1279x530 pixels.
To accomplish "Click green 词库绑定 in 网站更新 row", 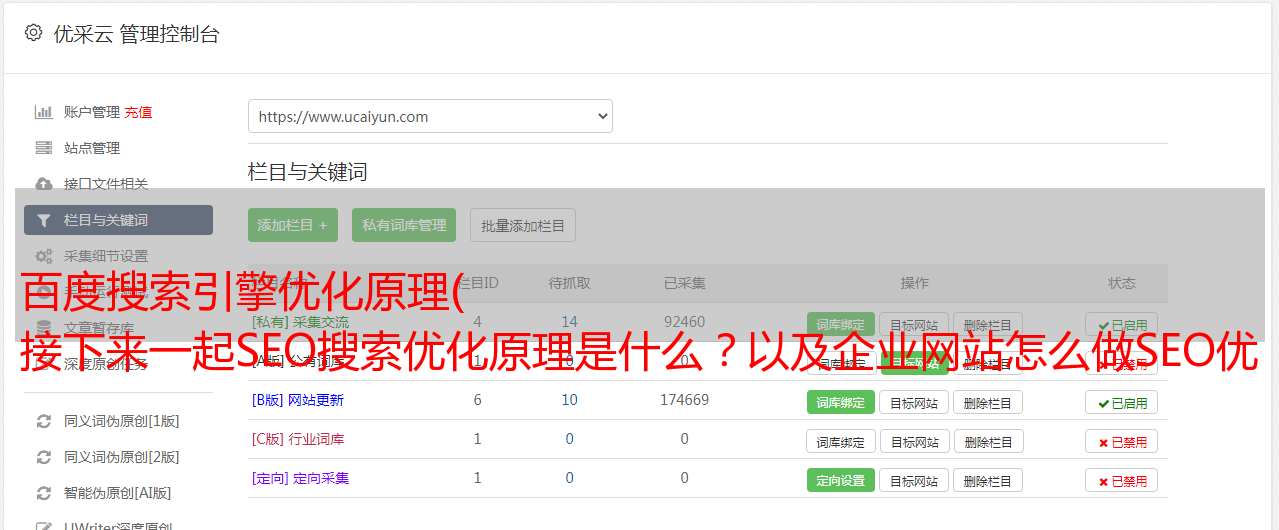I will (x=841, y=402).
